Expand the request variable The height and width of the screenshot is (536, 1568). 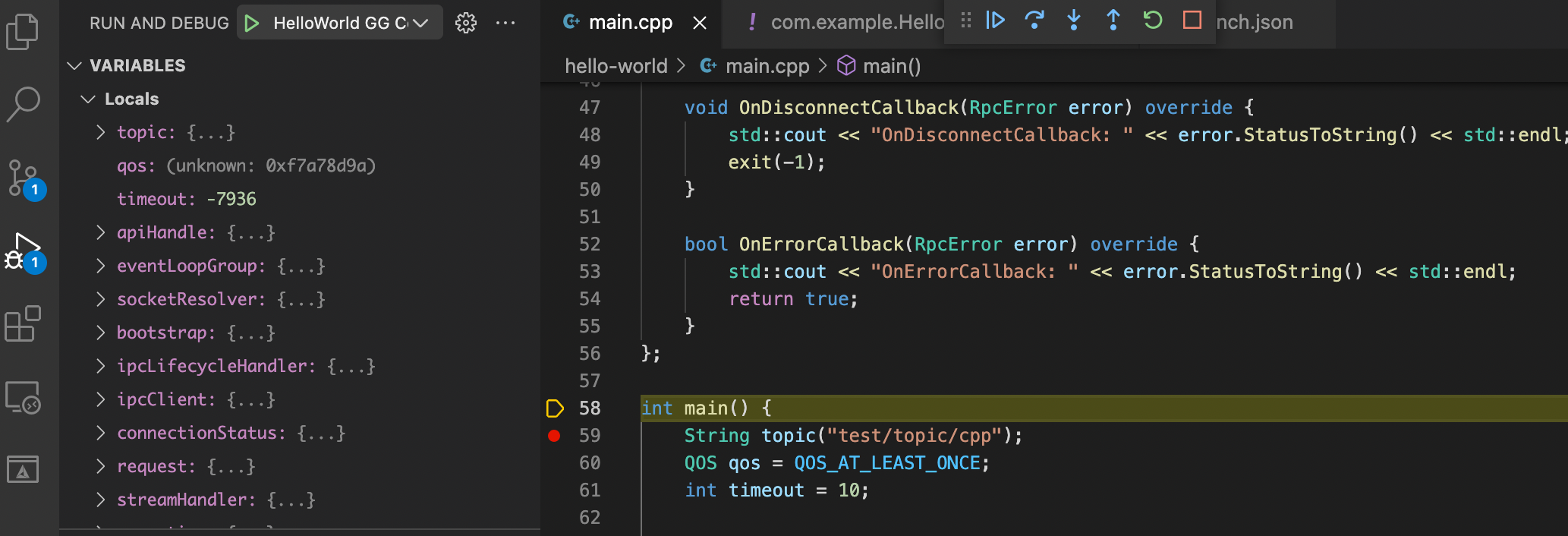point(101,467)
